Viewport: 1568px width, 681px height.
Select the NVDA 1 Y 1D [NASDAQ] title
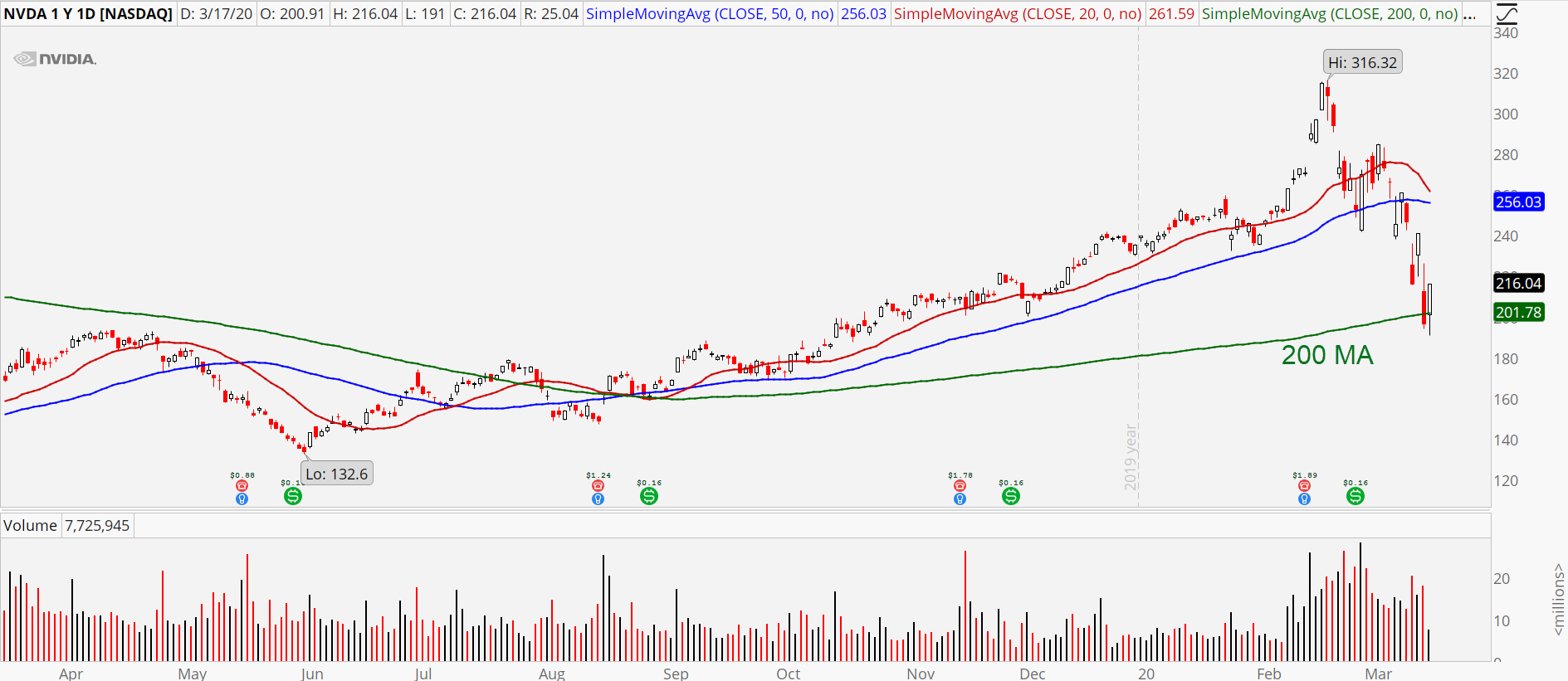[88, 14]
